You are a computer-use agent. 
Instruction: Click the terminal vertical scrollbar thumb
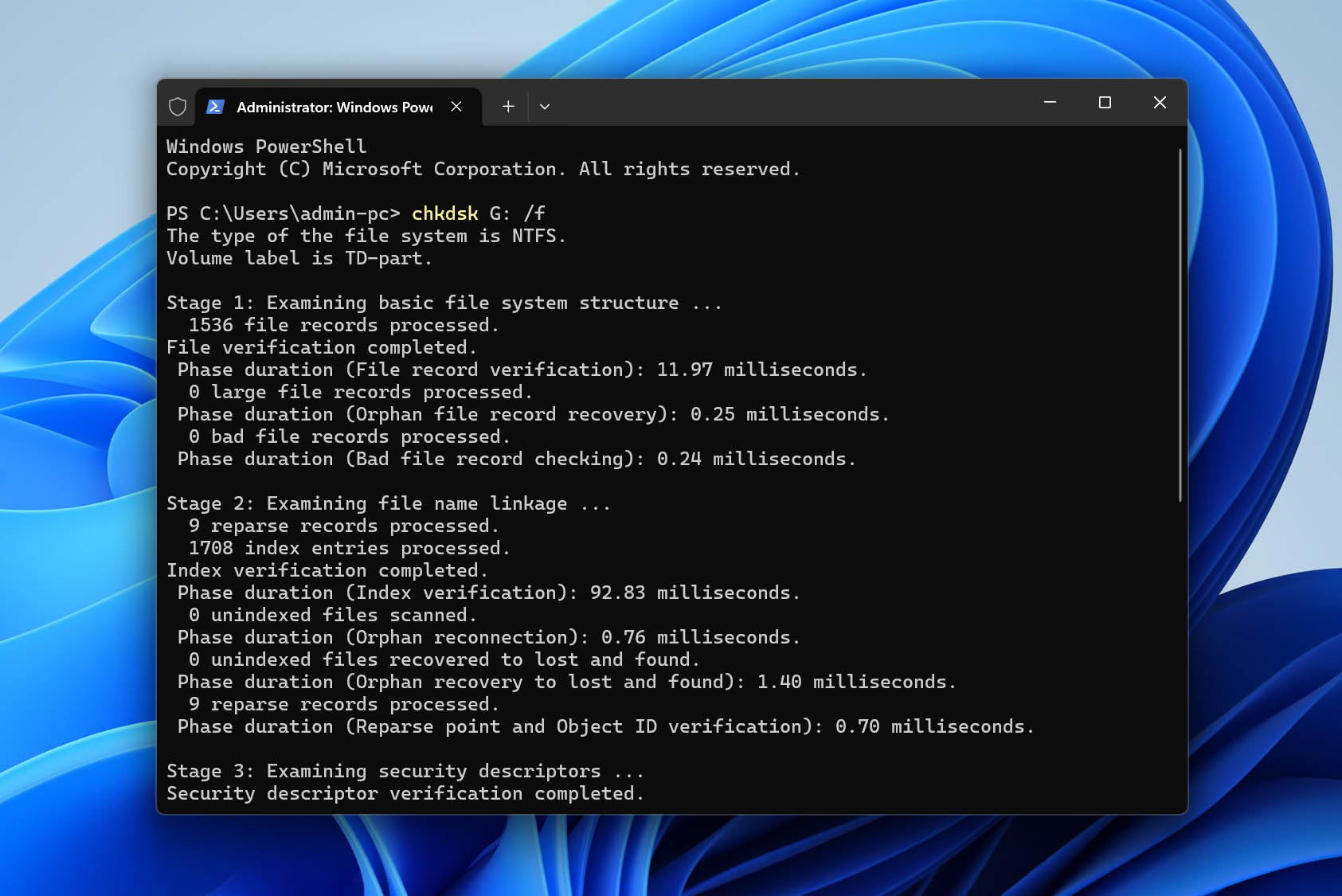tap(1180, 325)
